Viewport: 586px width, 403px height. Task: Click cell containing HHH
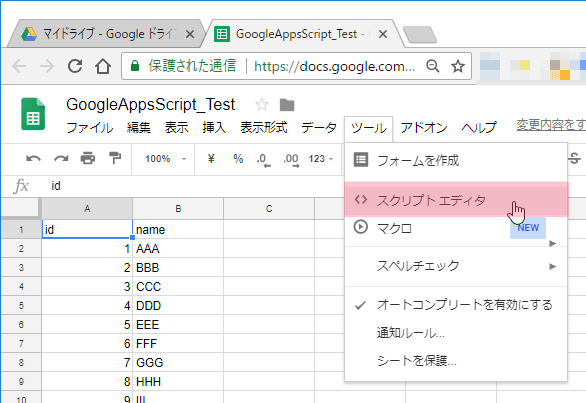pyautogui.click(x=178, y=382)
